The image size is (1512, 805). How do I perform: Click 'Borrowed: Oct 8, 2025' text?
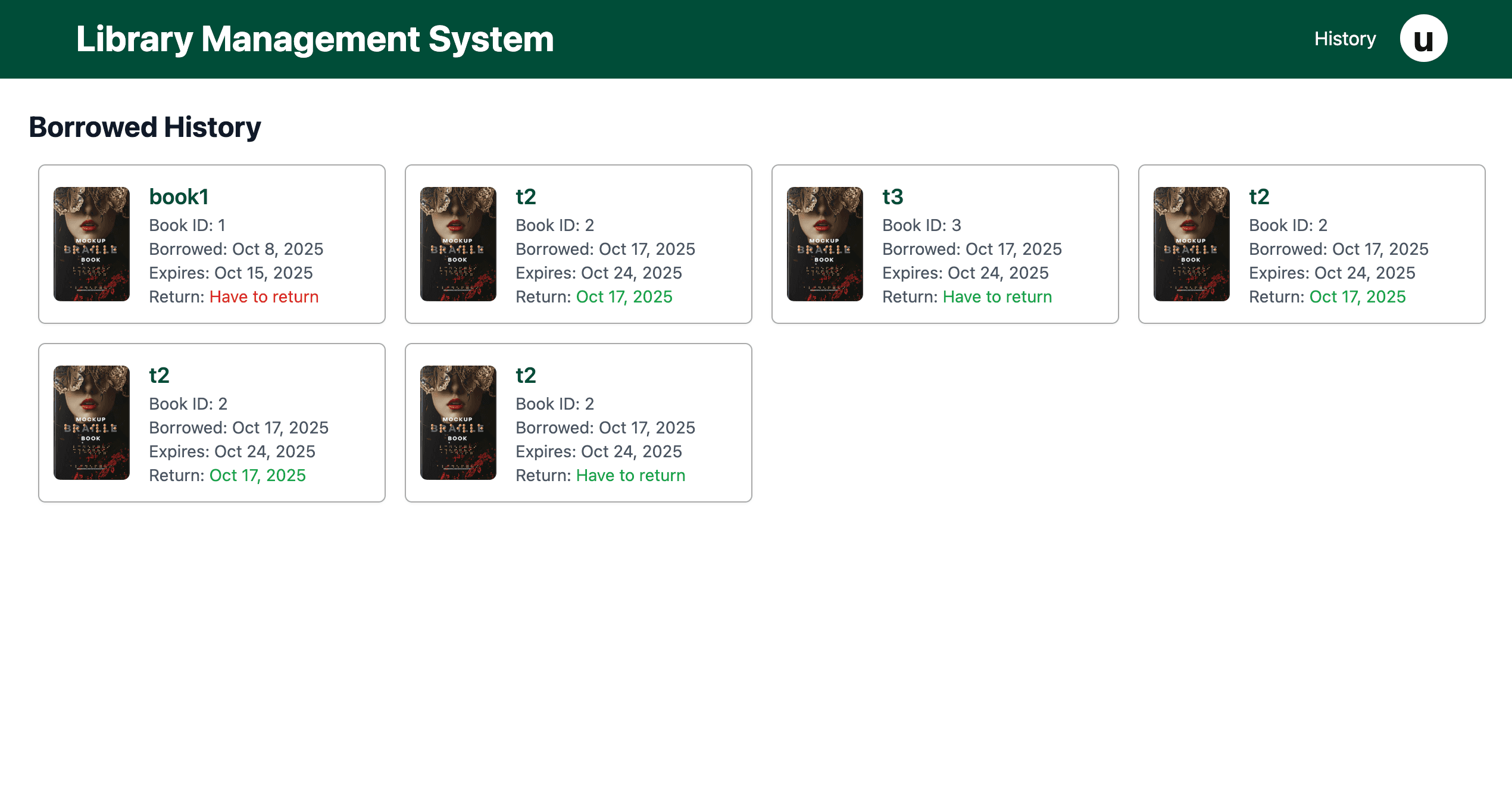coord(236,249)
